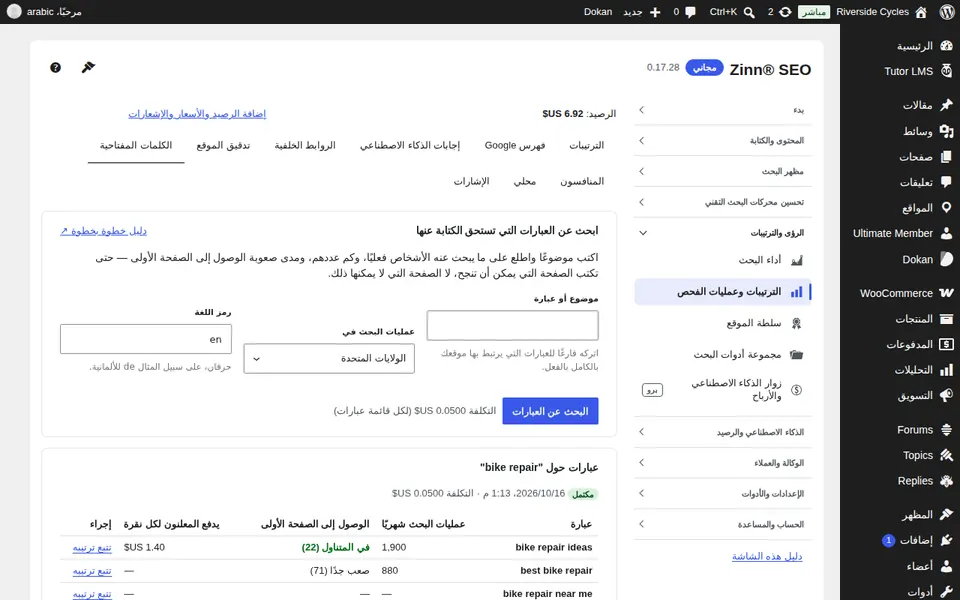Switch to فهرس Google tab
The height and width of the screenshot is (600, 960).
515,146
